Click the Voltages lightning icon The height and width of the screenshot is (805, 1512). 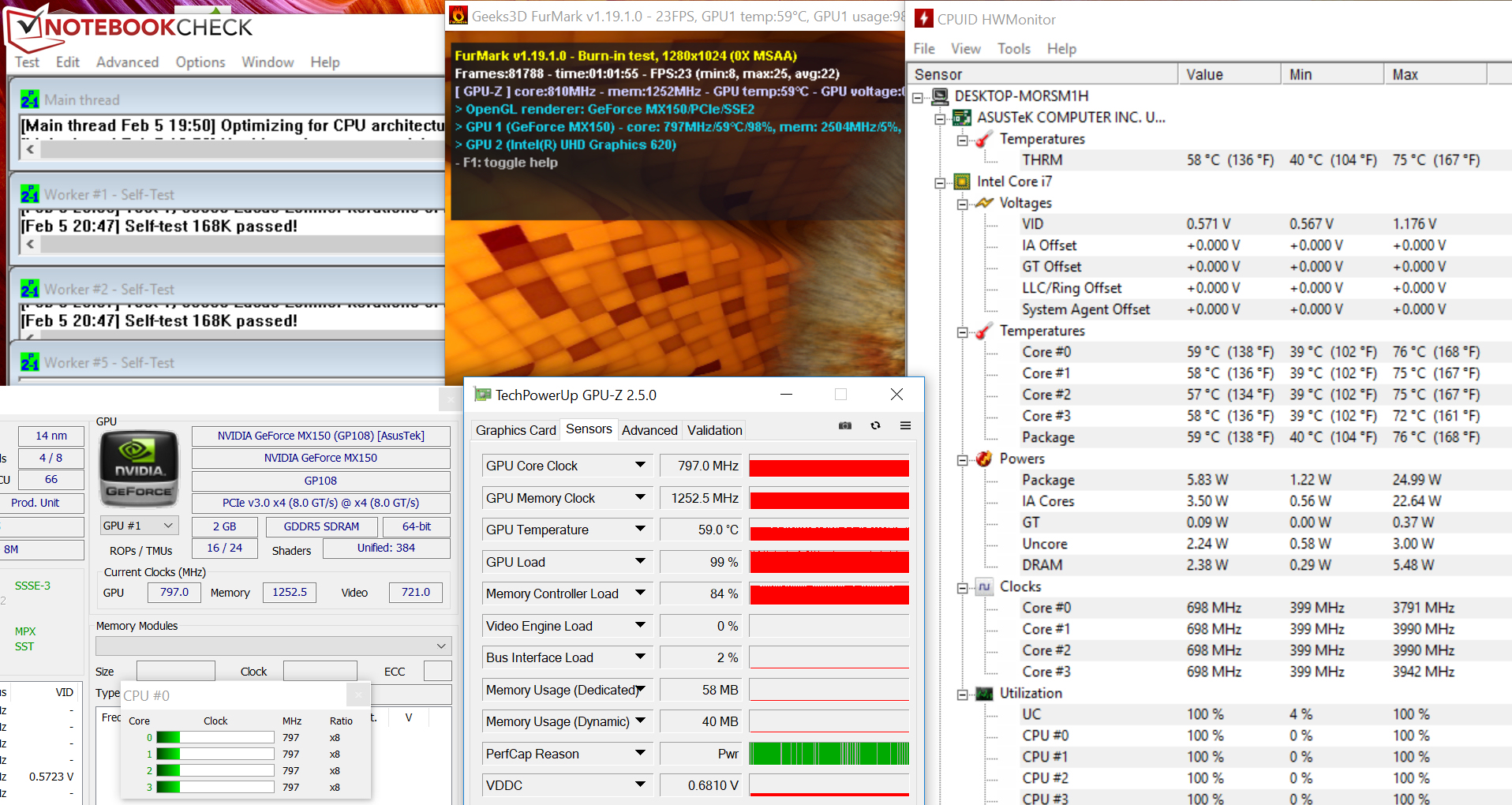coord(984,203)
